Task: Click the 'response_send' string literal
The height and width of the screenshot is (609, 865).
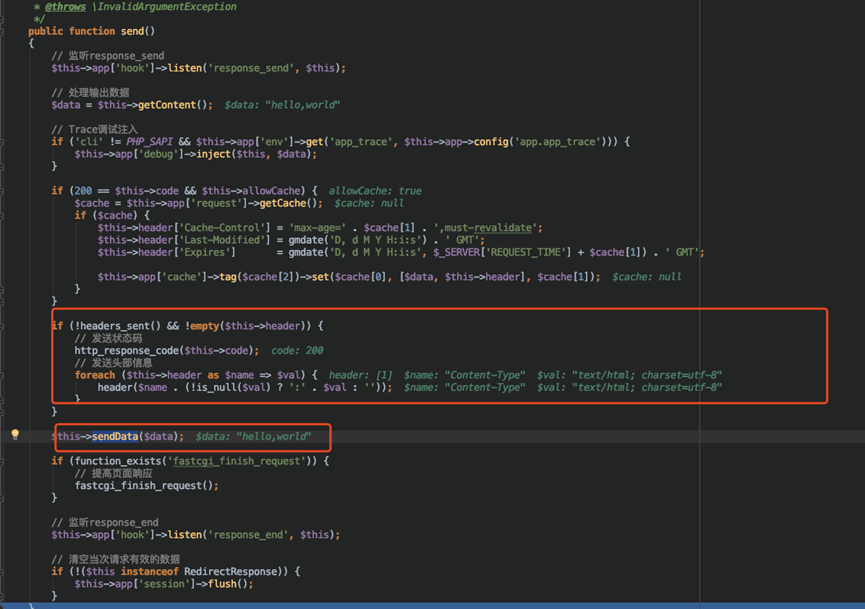Action: coord(251,68)
